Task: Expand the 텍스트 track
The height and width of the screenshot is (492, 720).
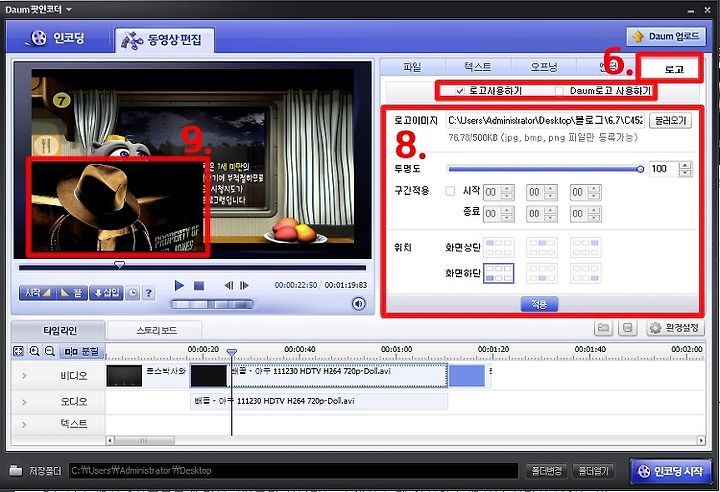Action: tap(24, 425)
